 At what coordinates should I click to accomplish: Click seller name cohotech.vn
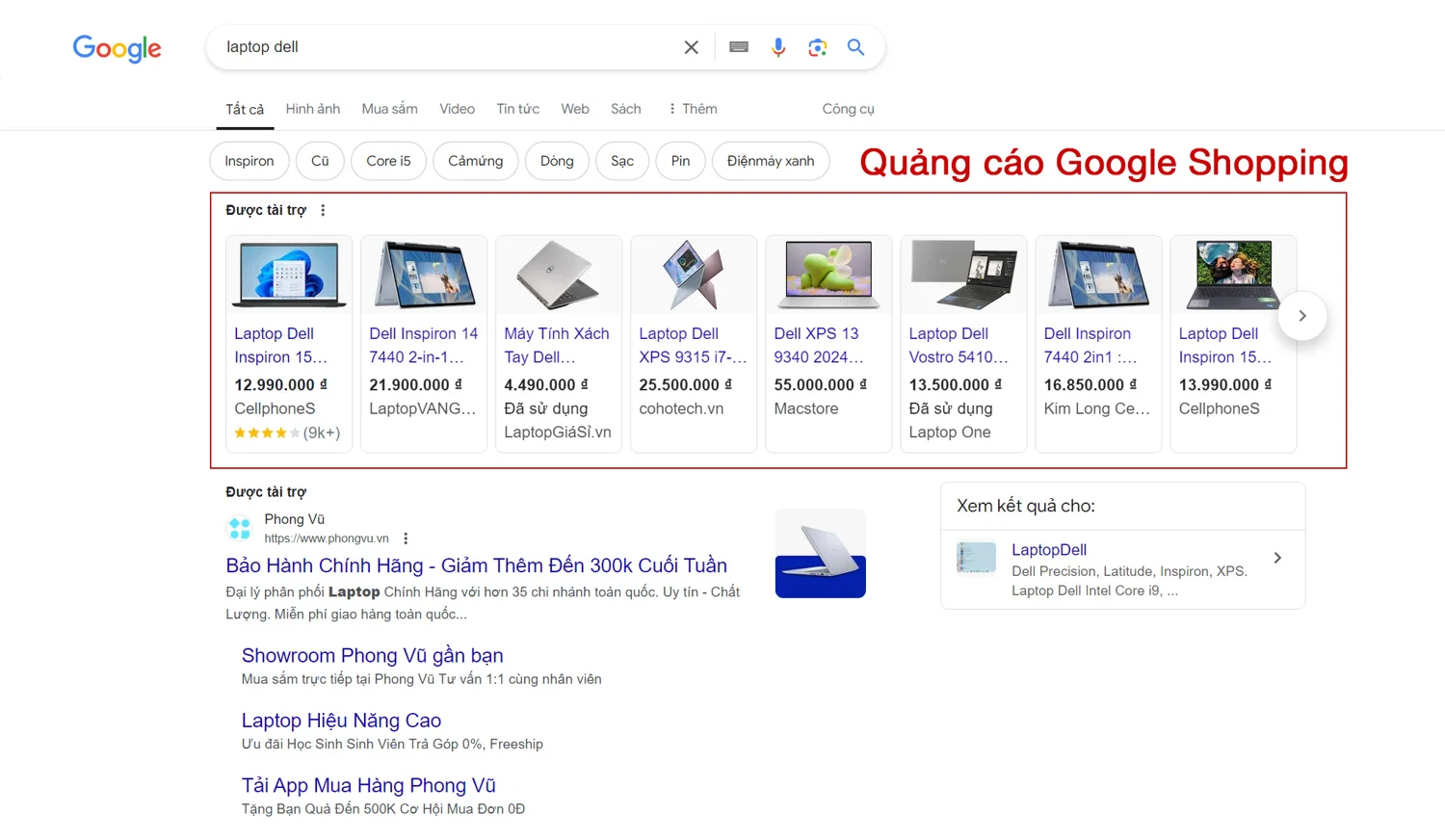[x=681, y=408]
